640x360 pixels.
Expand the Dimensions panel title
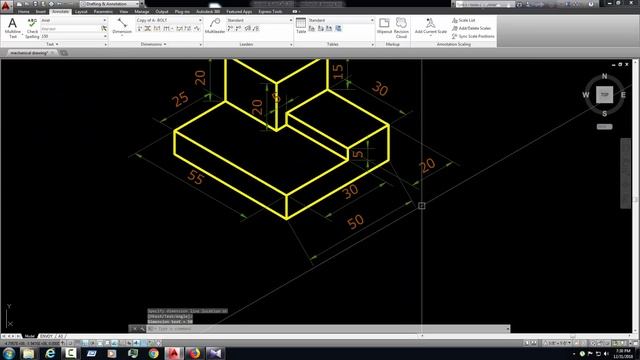click(153, 44)
